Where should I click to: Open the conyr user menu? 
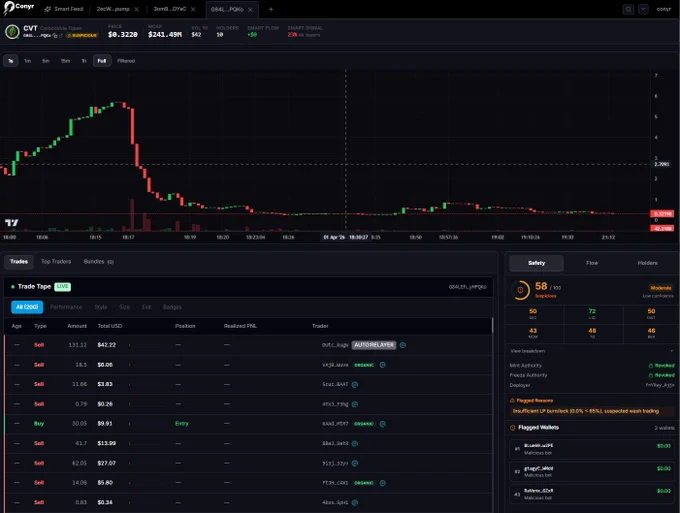[x=664, y=9]
